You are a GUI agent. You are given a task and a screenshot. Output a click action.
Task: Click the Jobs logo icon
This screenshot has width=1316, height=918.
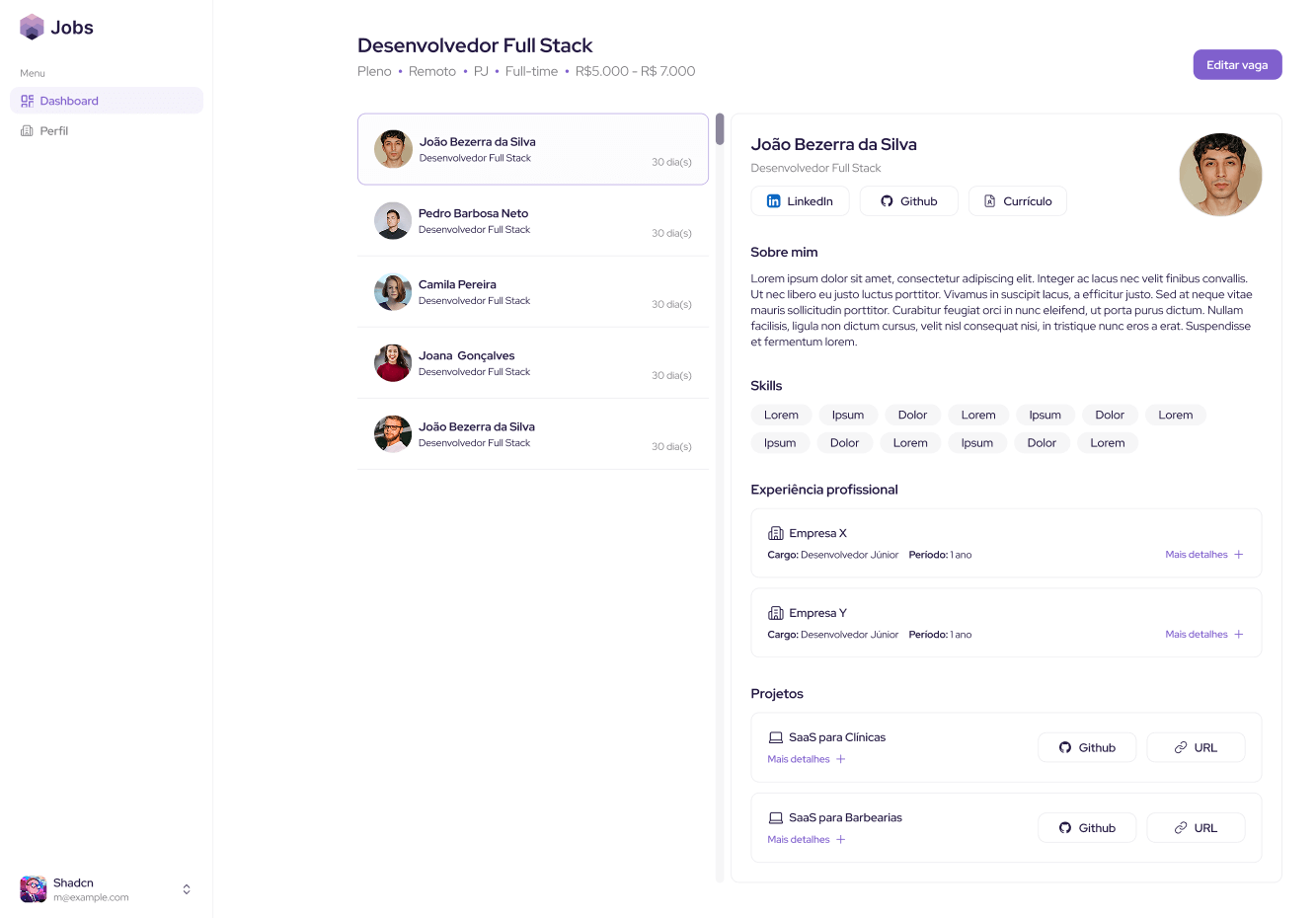point(33,27)
